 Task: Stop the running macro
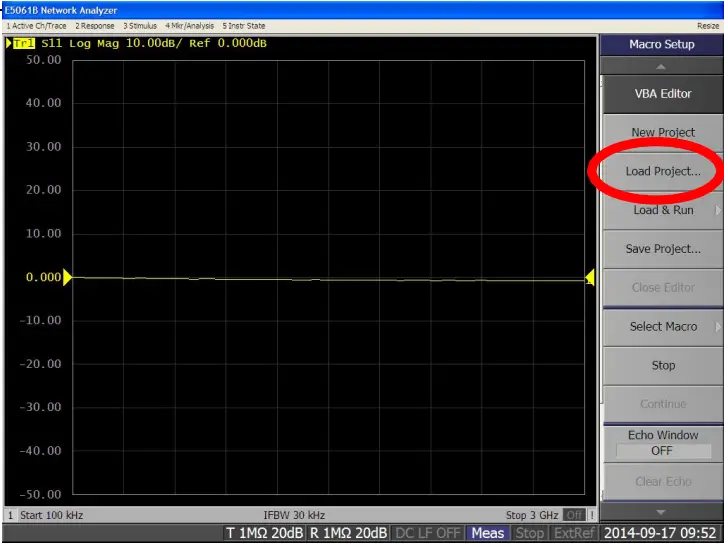pos(663,365)
